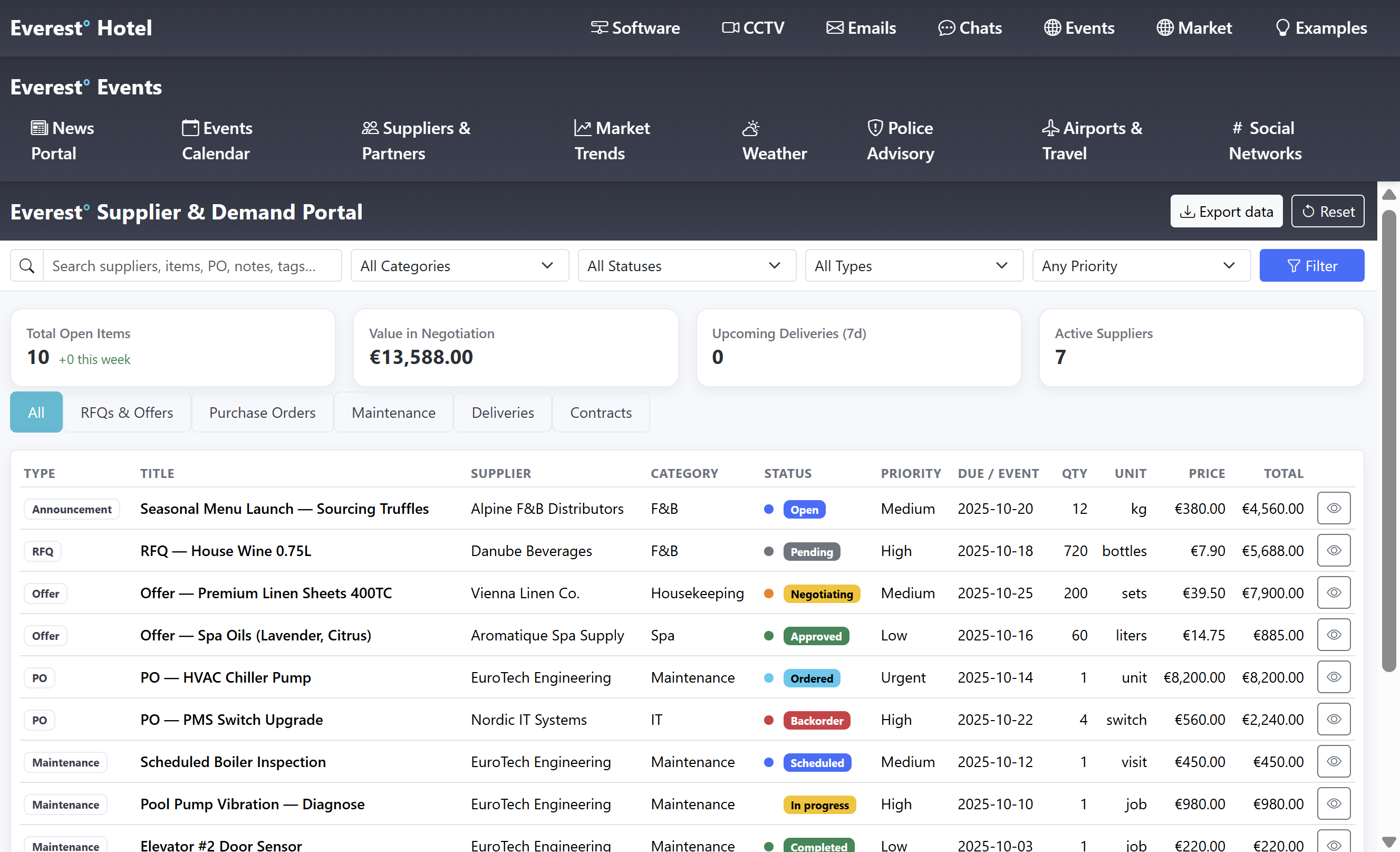Click the Police Advisory shield icon
Viewport: 1400px width, 852px height.
click(x=875, y=128)
